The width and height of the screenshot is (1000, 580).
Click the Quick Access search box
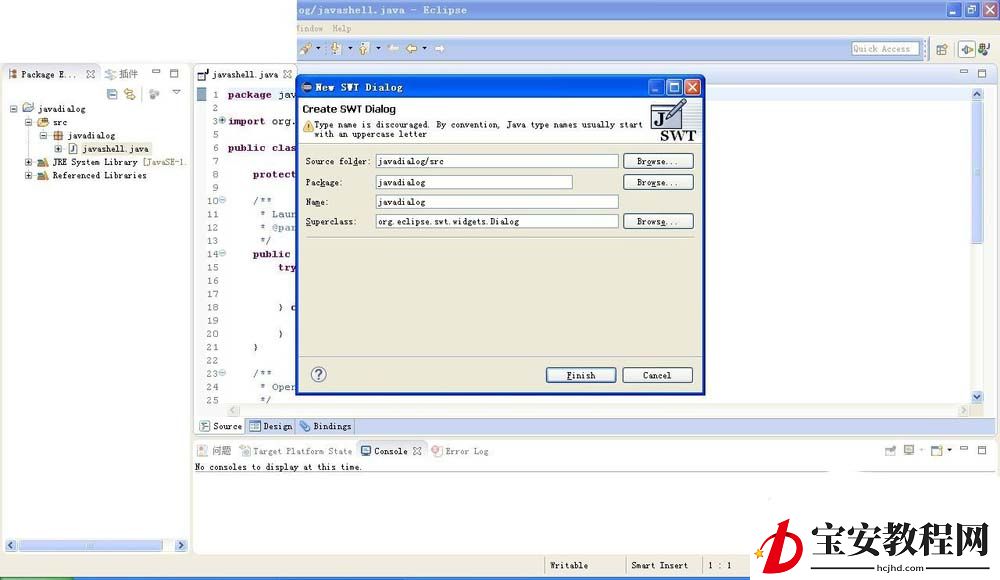(x=885, y=48)
